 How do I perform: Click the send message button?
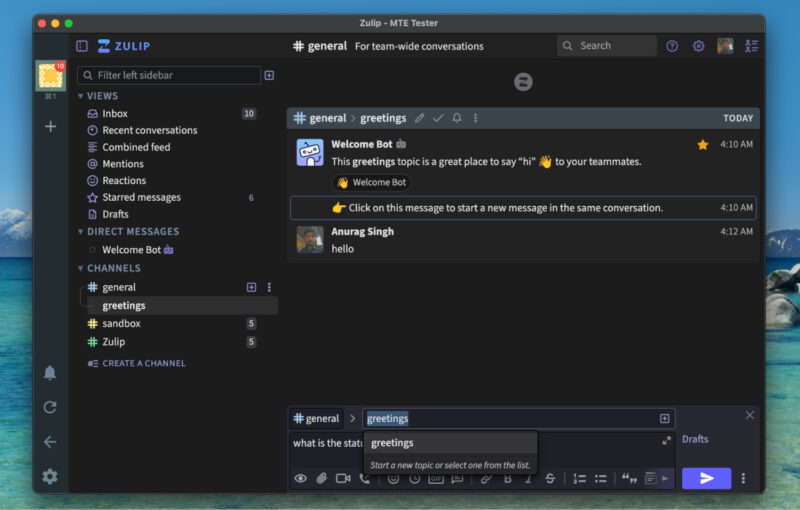(x=706, y=479)
